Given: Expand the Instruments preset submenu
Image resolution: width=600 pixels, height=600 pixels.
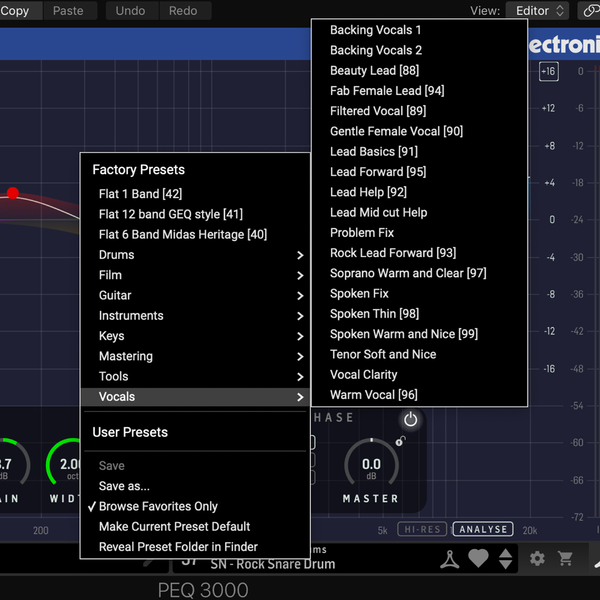Looking at the screenshot, I should 195,316.
